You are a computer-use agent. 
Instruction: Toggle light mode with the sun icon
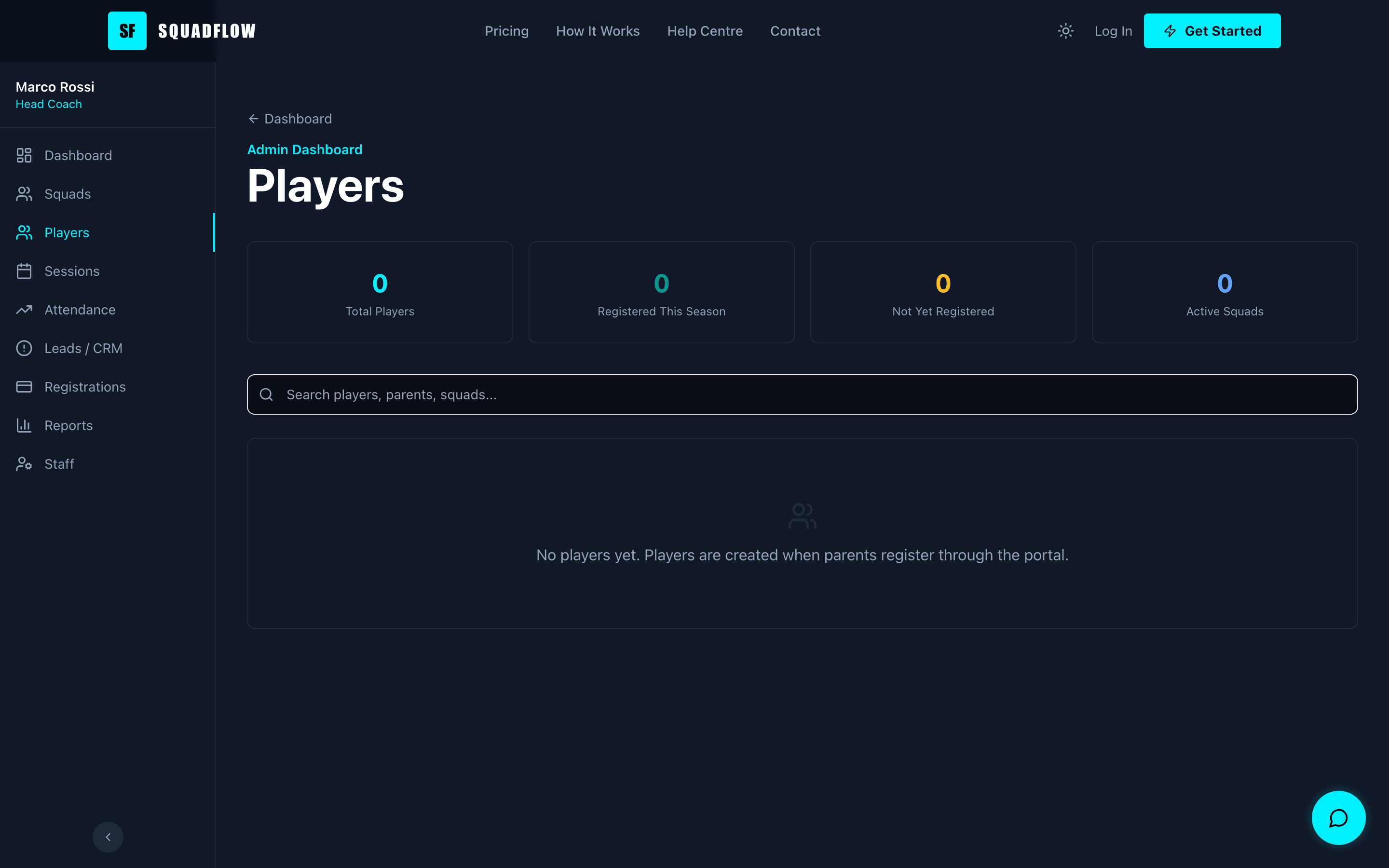[x=1065, y=31]
